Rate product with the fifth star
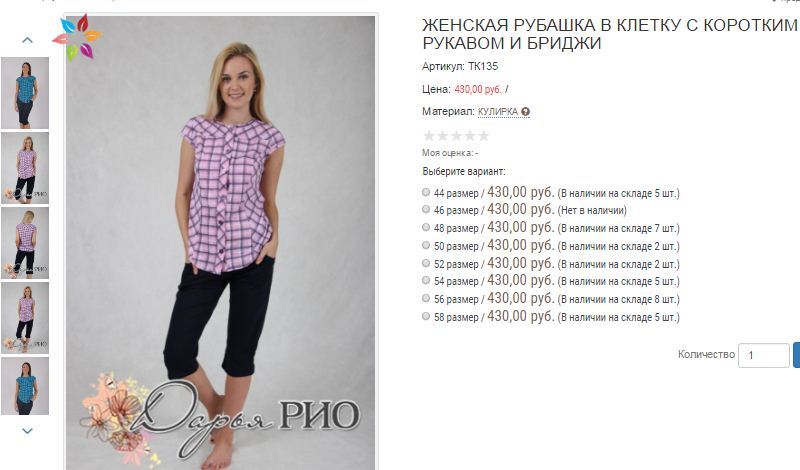Screen dimensions: 800x470 [x=484, y=136]
